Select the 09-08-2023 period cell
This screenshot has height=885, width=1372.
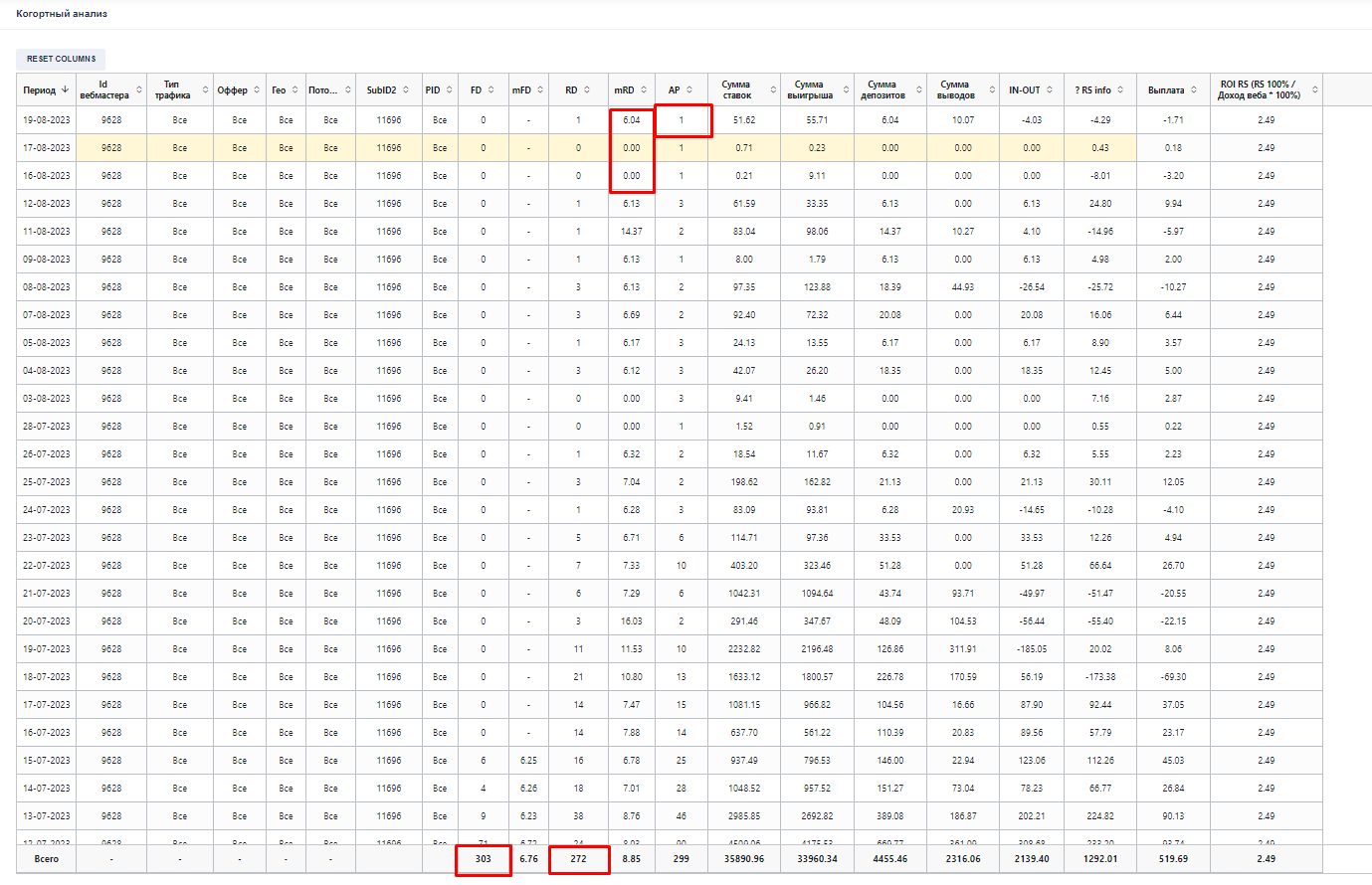click(47, 260)
